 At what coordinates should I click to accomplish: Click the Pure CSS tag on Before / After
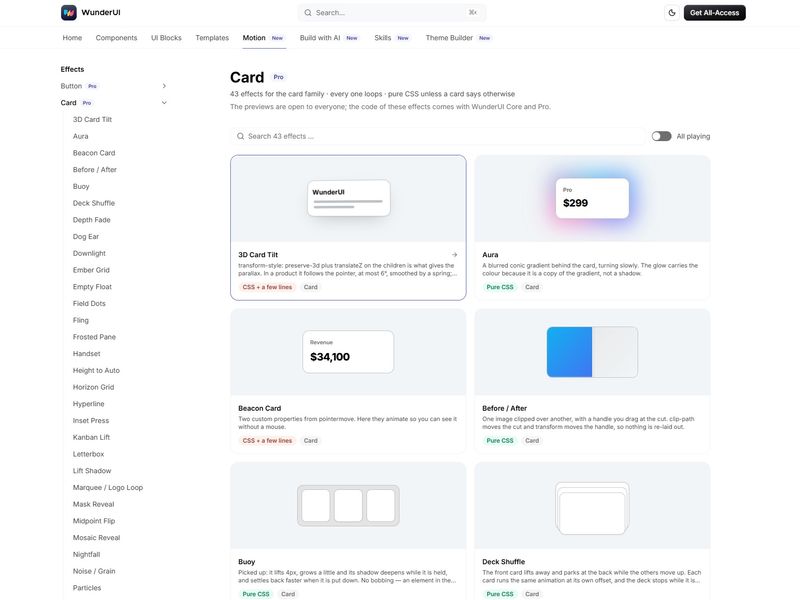[500, 441]
